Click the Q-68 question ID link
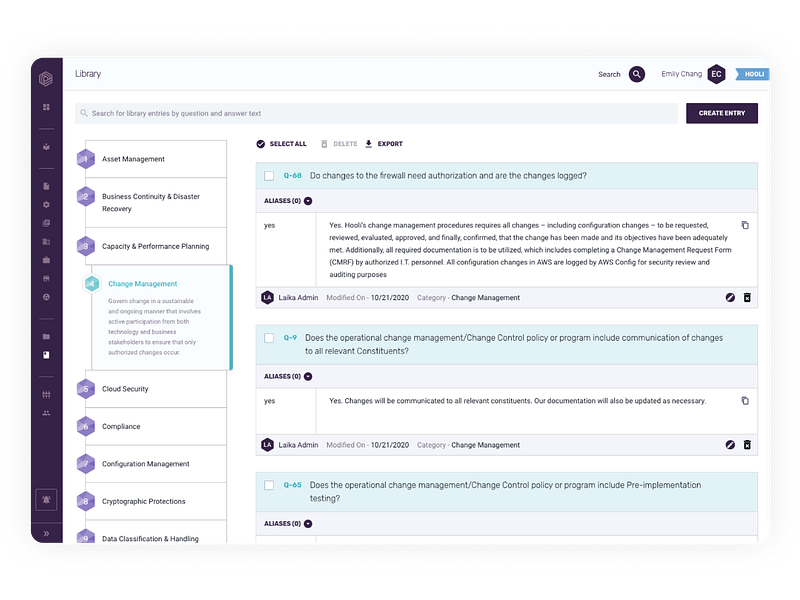 coord(292,176)
